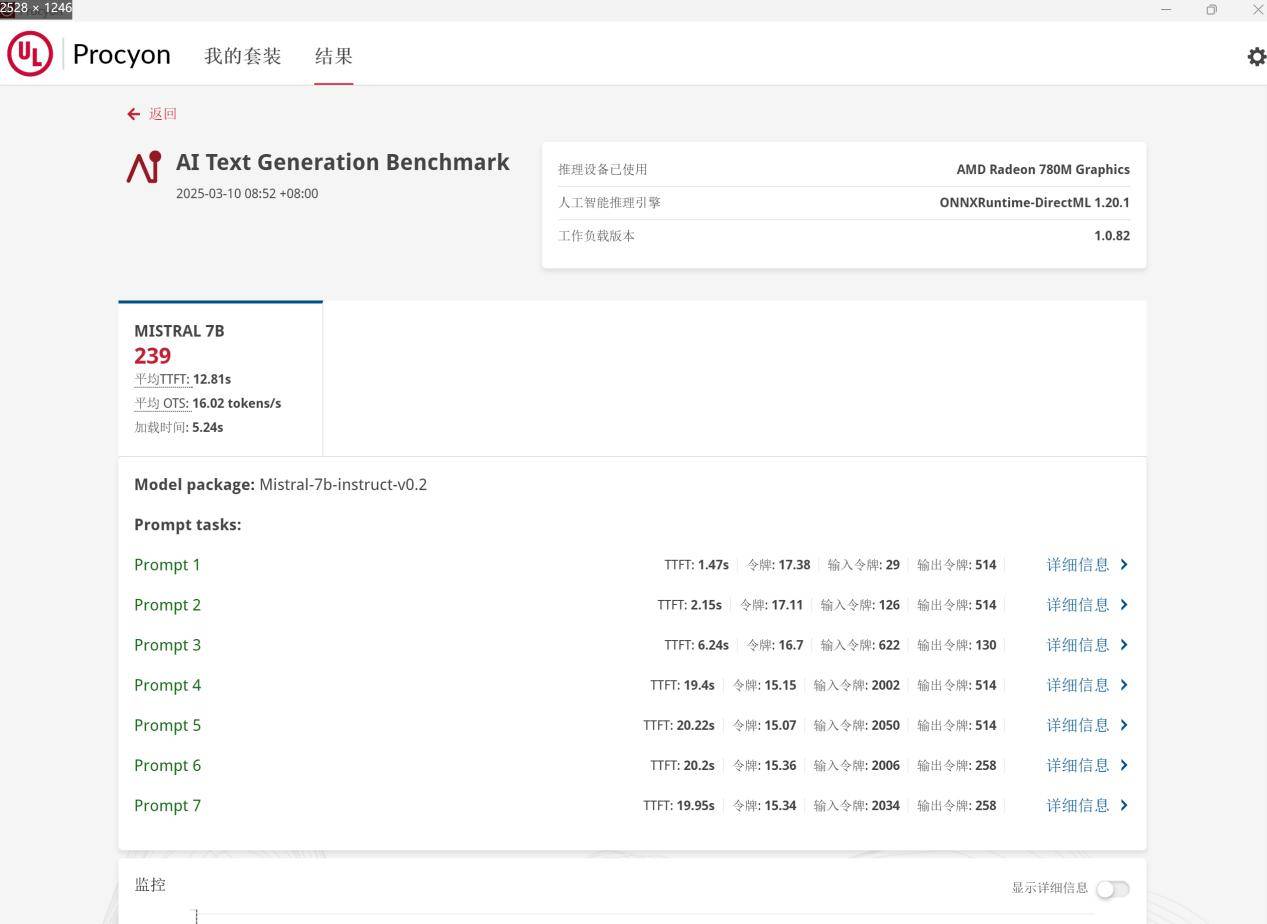Click the chevron arrow for Prompt 3
The height and width of the screenshot is (924, 1267).
pyautogui.click(x=1124, y=645)
